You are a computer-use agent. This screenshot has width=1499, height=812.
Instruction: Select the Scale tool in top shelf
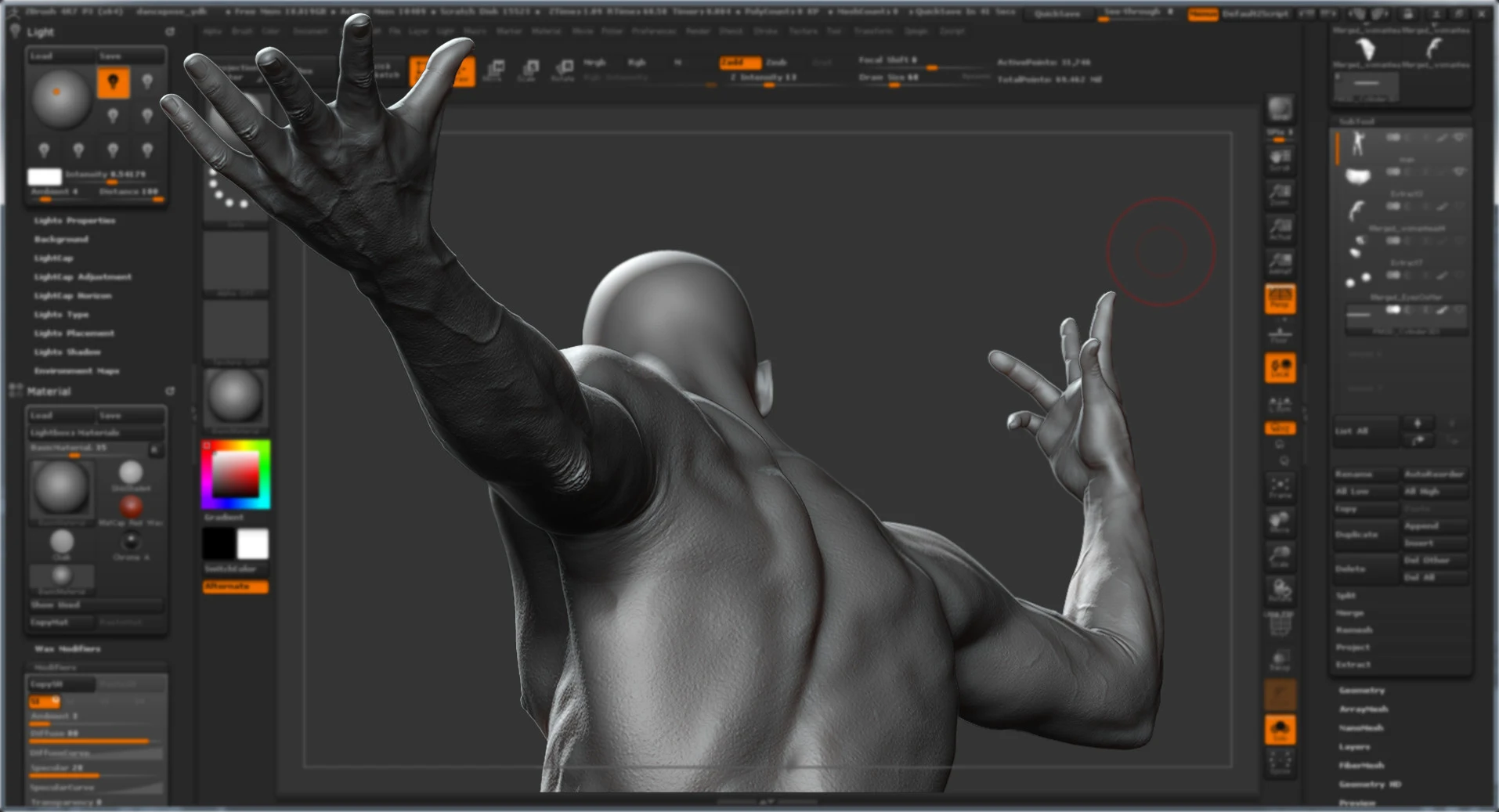pyautogui.click(x=529, y=70)
